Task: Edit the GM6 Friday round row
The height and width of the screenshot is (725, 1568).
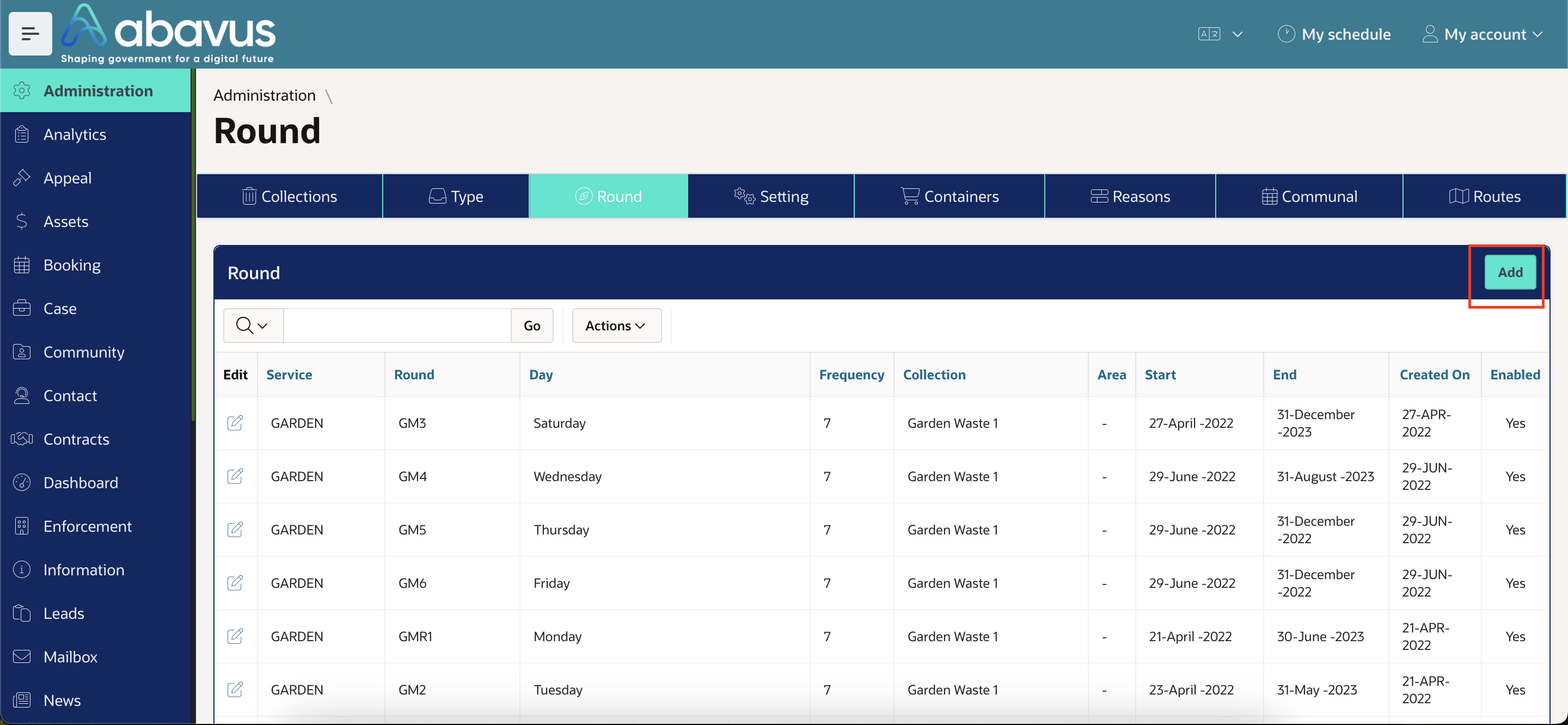Action: (235, 583)
